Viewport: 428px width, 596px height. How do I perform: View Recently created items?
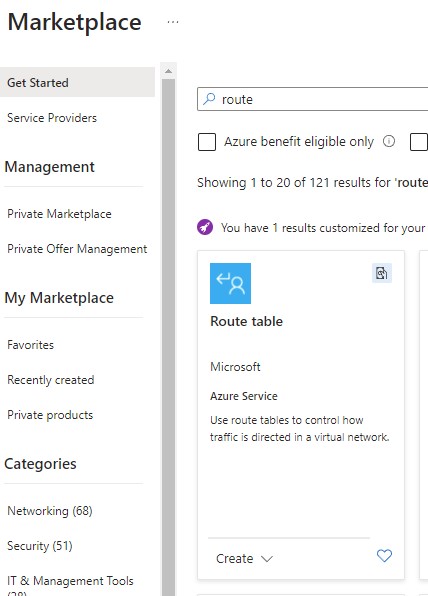coord(51,380)
